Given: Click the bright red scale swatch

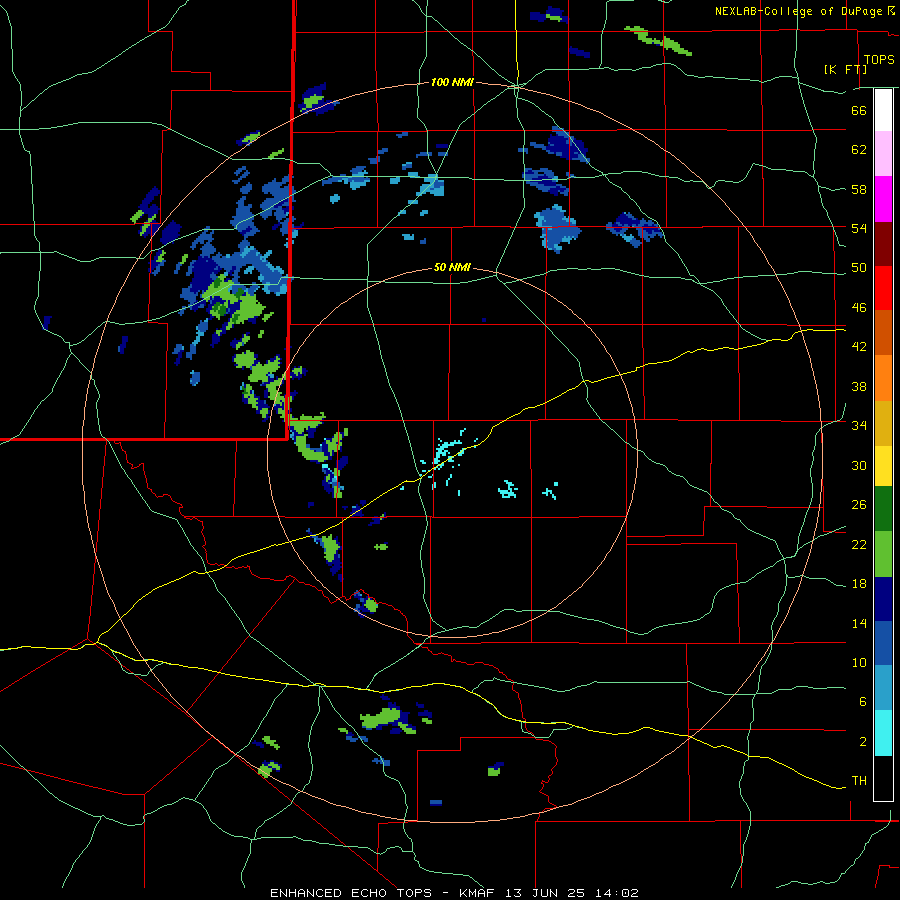Looking at the screenshot, I should [883, 288].
